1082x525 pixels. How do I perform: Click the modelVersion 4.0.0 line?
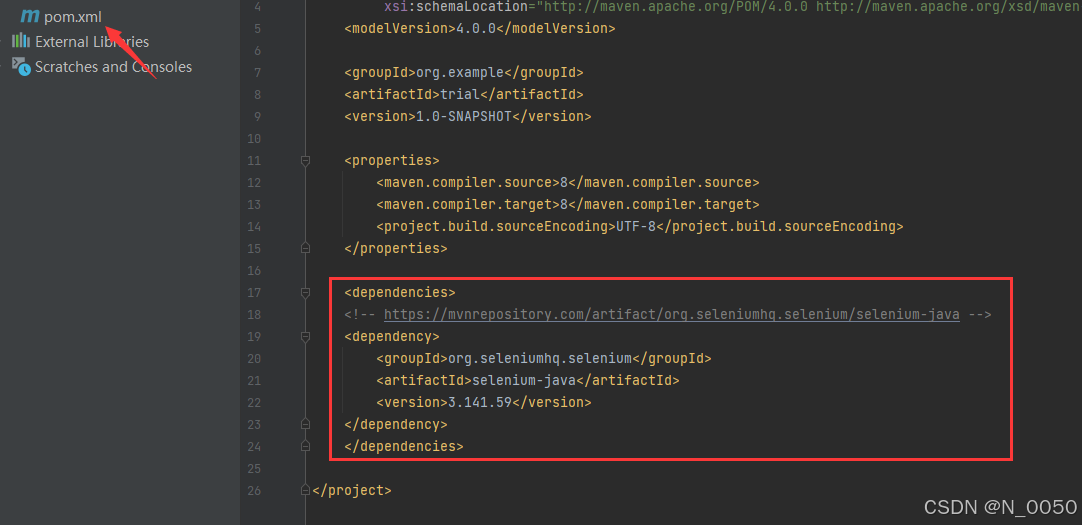[x=479, y=29]
